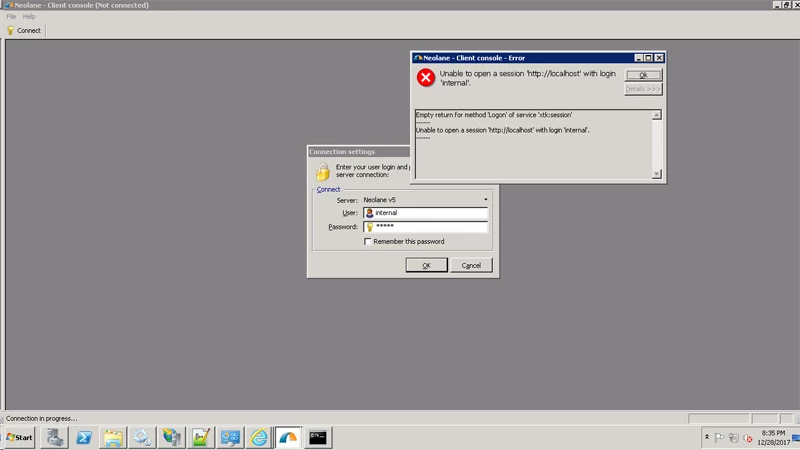Open the command prompt taskbar icon
This screenshot has width=800, height=450.
[317, 438]
